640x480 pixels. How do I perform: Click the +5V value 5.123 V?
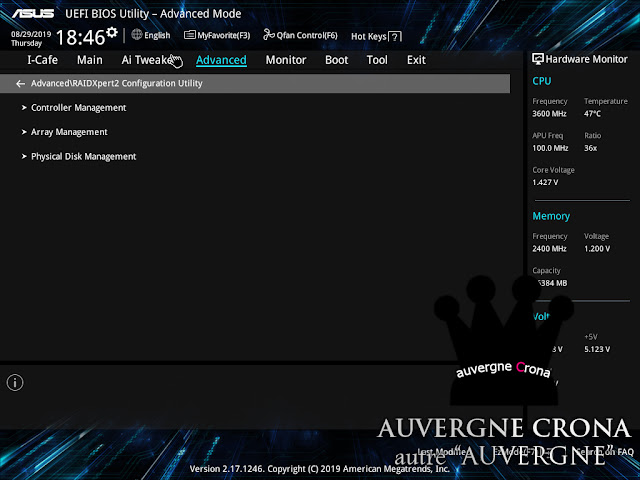coord(597,349)
